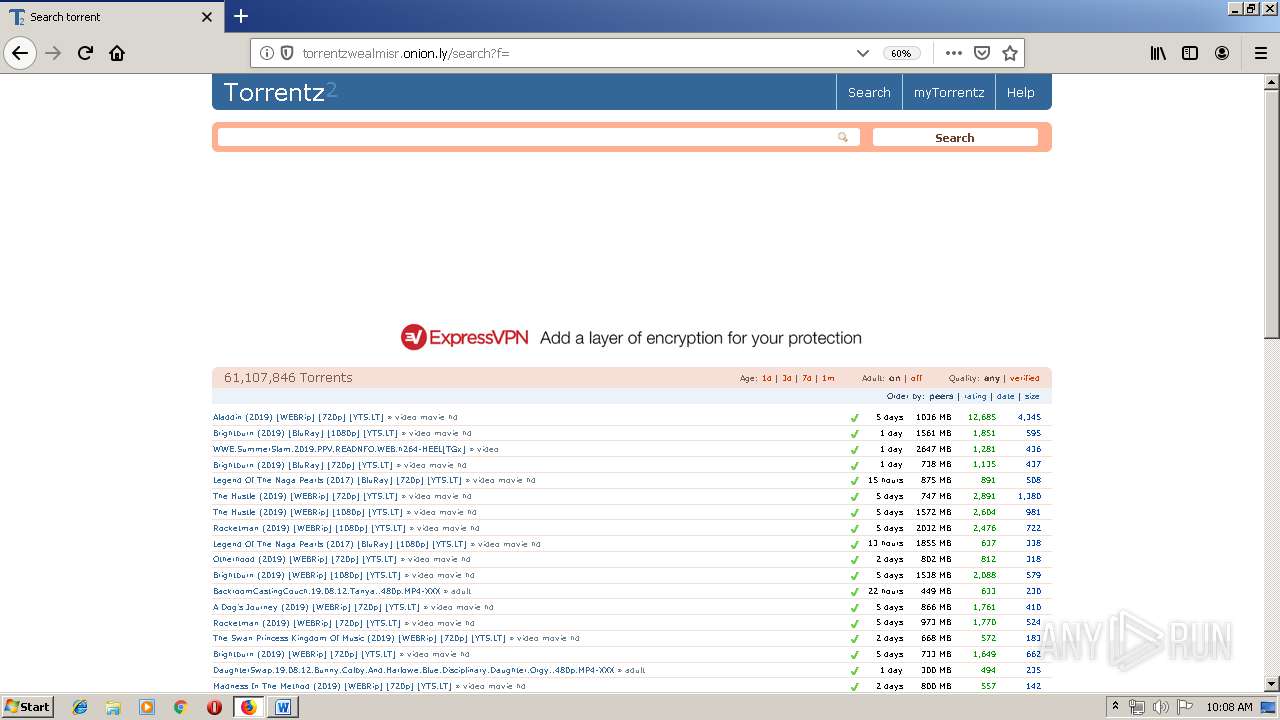Click the magnifier icon in search field
Image resolution: width=1280 pixels, height=720 pixels.
(843, 137)
